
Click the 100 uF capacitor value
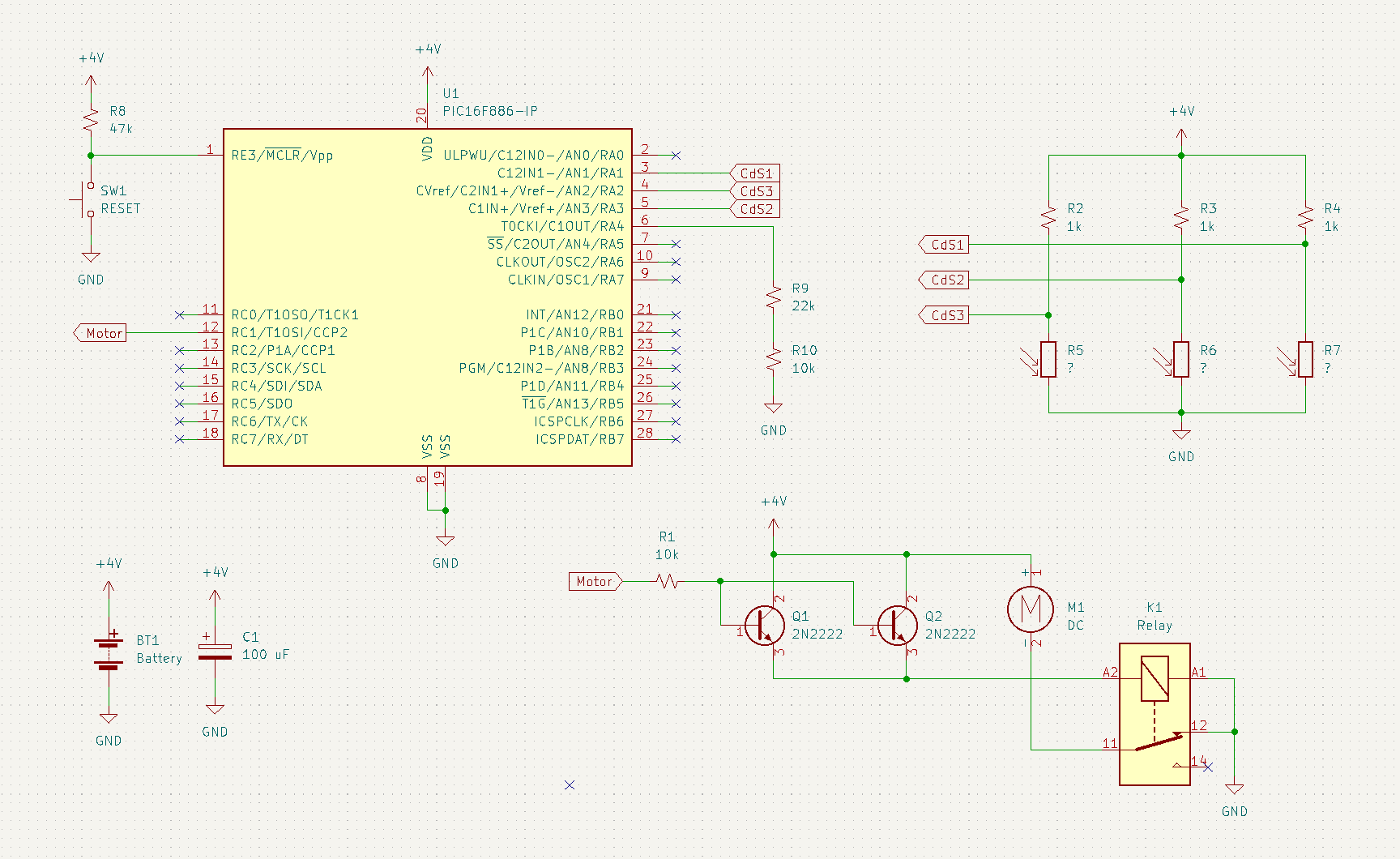[266, 654]
